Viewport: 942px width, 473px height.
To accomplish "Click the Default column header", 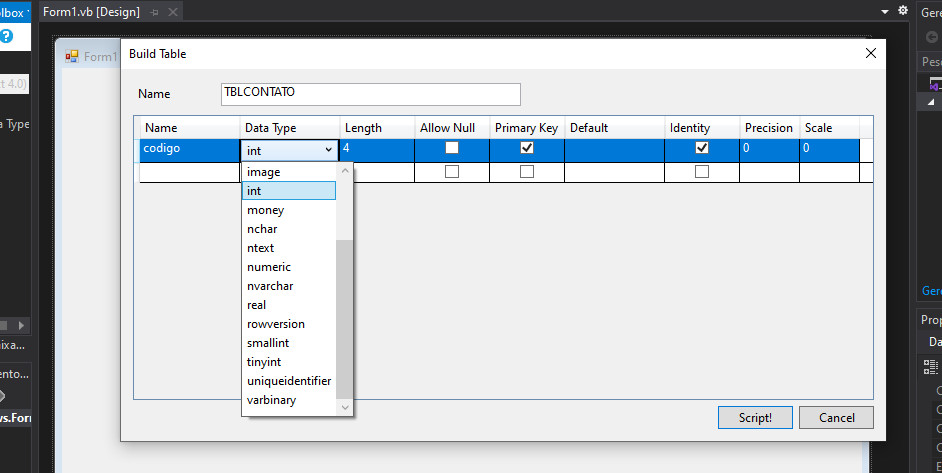I will coord(615,128).
